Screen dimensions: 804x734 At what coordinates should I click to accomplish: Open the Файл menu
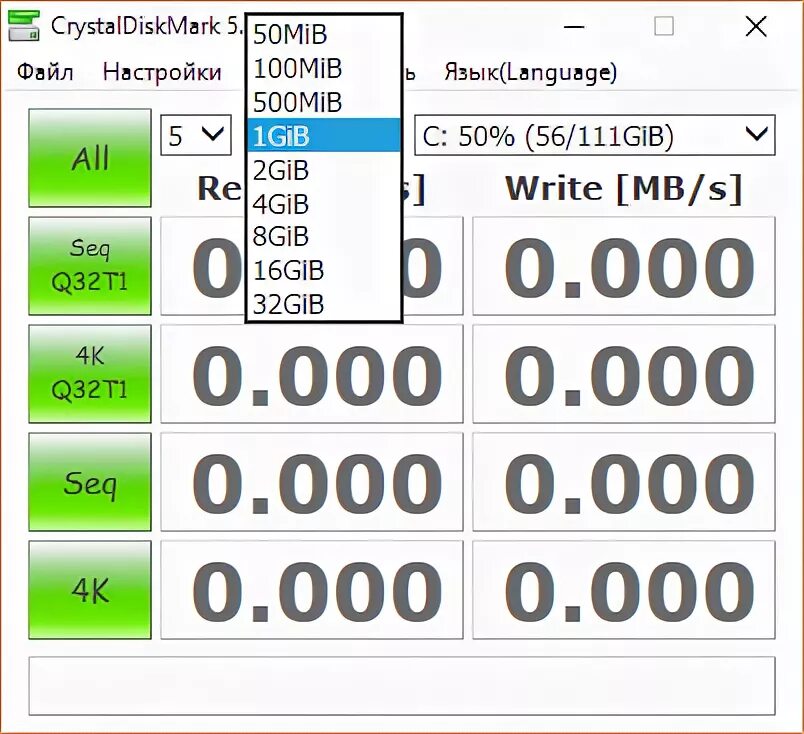click(x=45, y=72)
